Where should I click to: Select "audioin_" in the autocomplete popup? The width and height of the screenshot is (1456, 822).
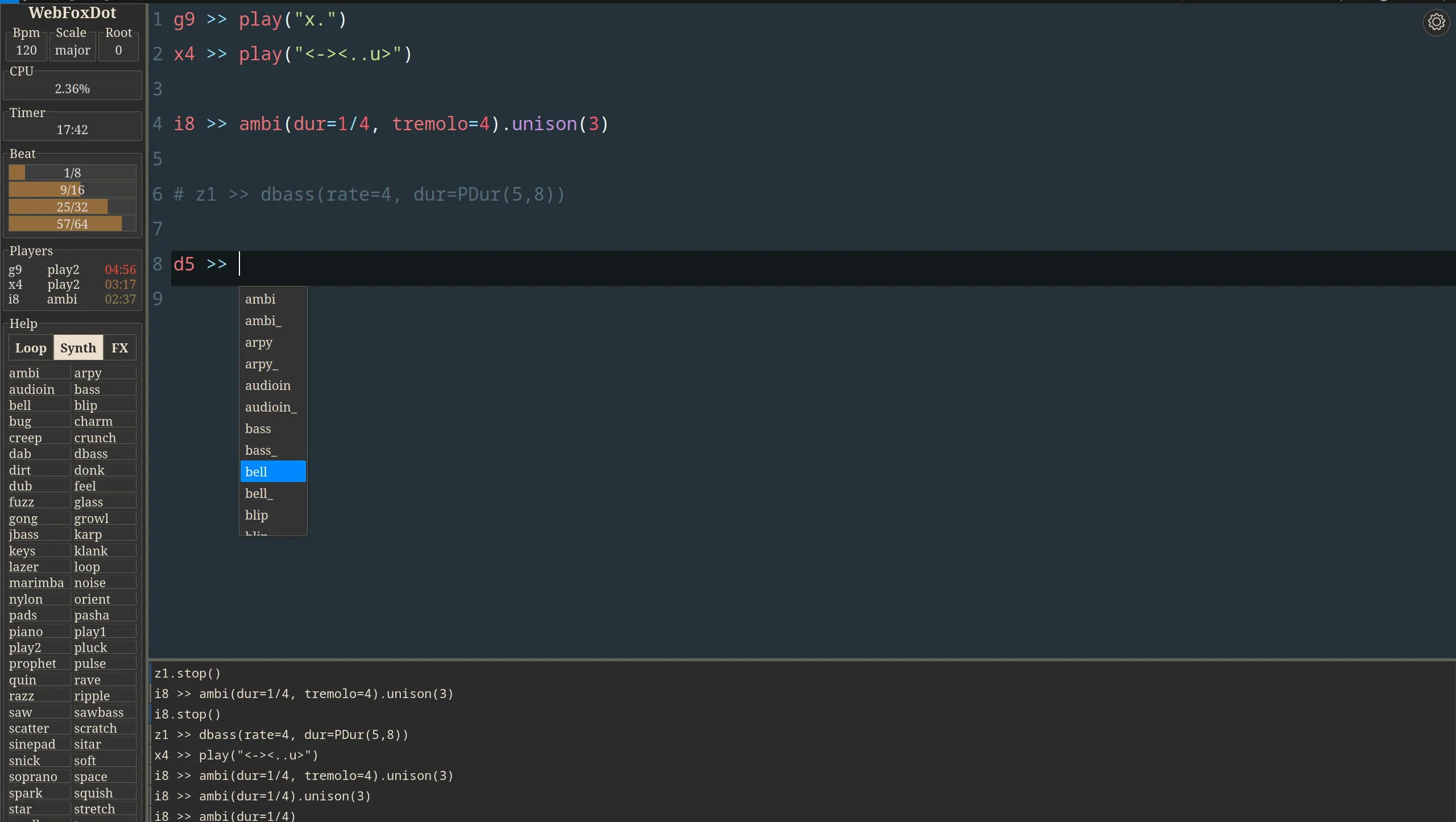point(270,407)
